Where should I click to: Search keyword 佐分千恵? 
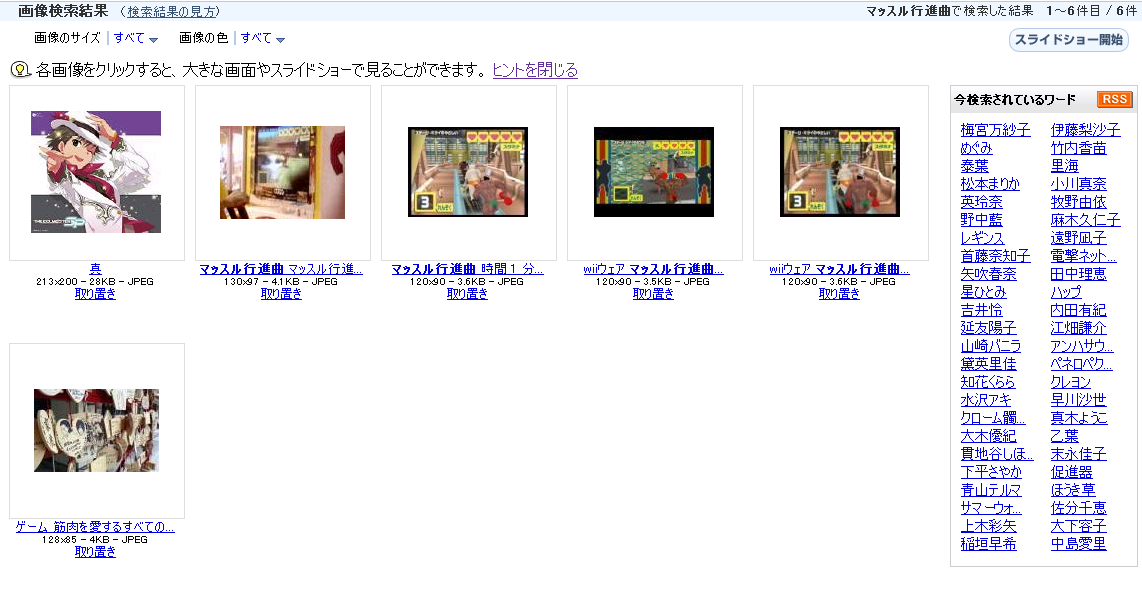click(x=1079, y=508)
